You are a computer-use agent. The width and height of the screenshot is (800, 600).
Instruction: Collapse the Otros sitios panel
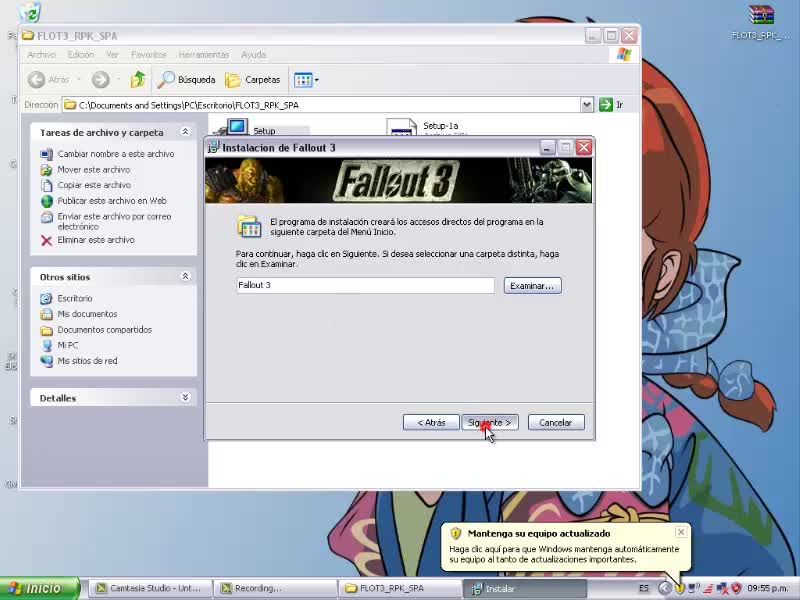(x=185, y=276)
